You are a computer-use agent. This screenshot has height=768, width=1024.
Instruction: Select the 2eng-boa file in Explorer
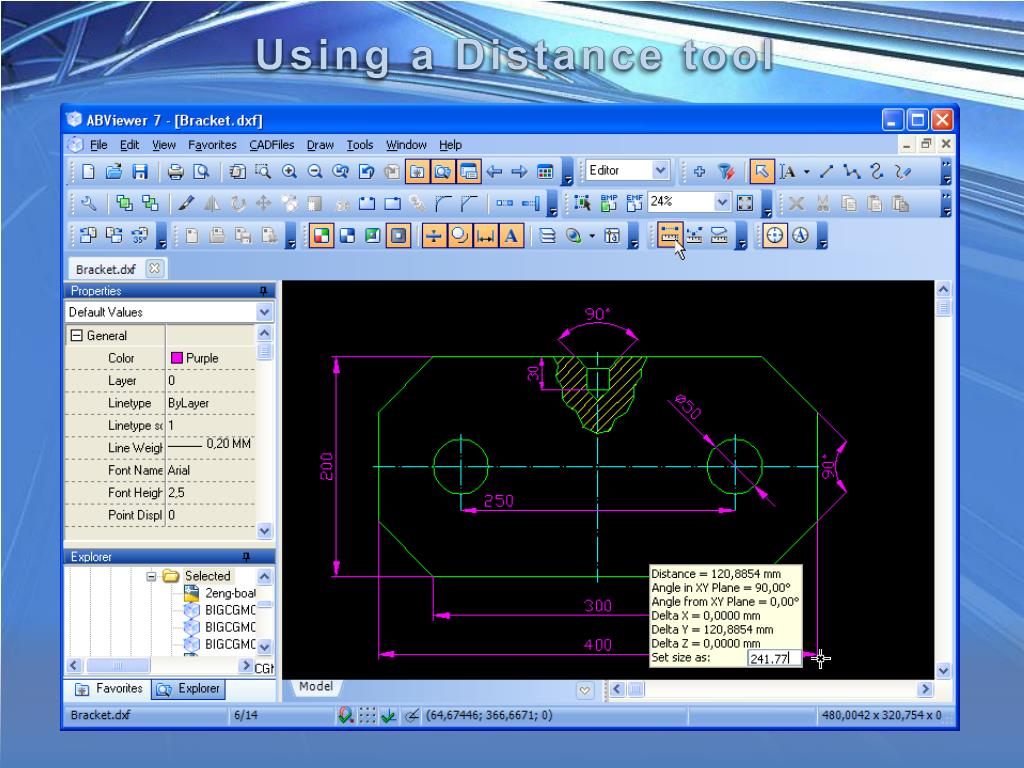221,593
